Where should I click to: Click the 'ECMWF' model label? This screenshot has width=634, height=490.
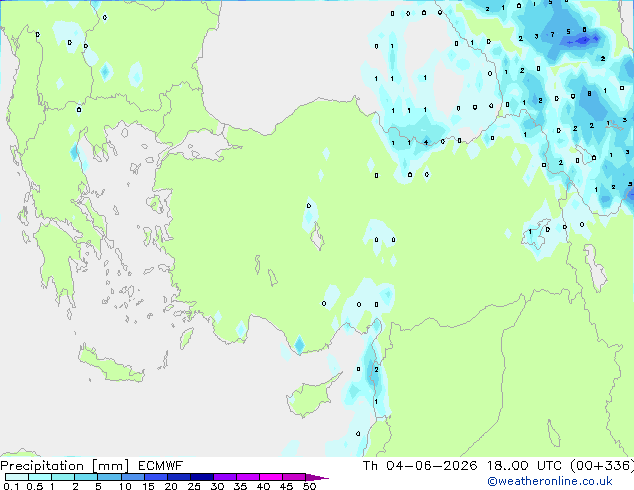click(161, 466)
